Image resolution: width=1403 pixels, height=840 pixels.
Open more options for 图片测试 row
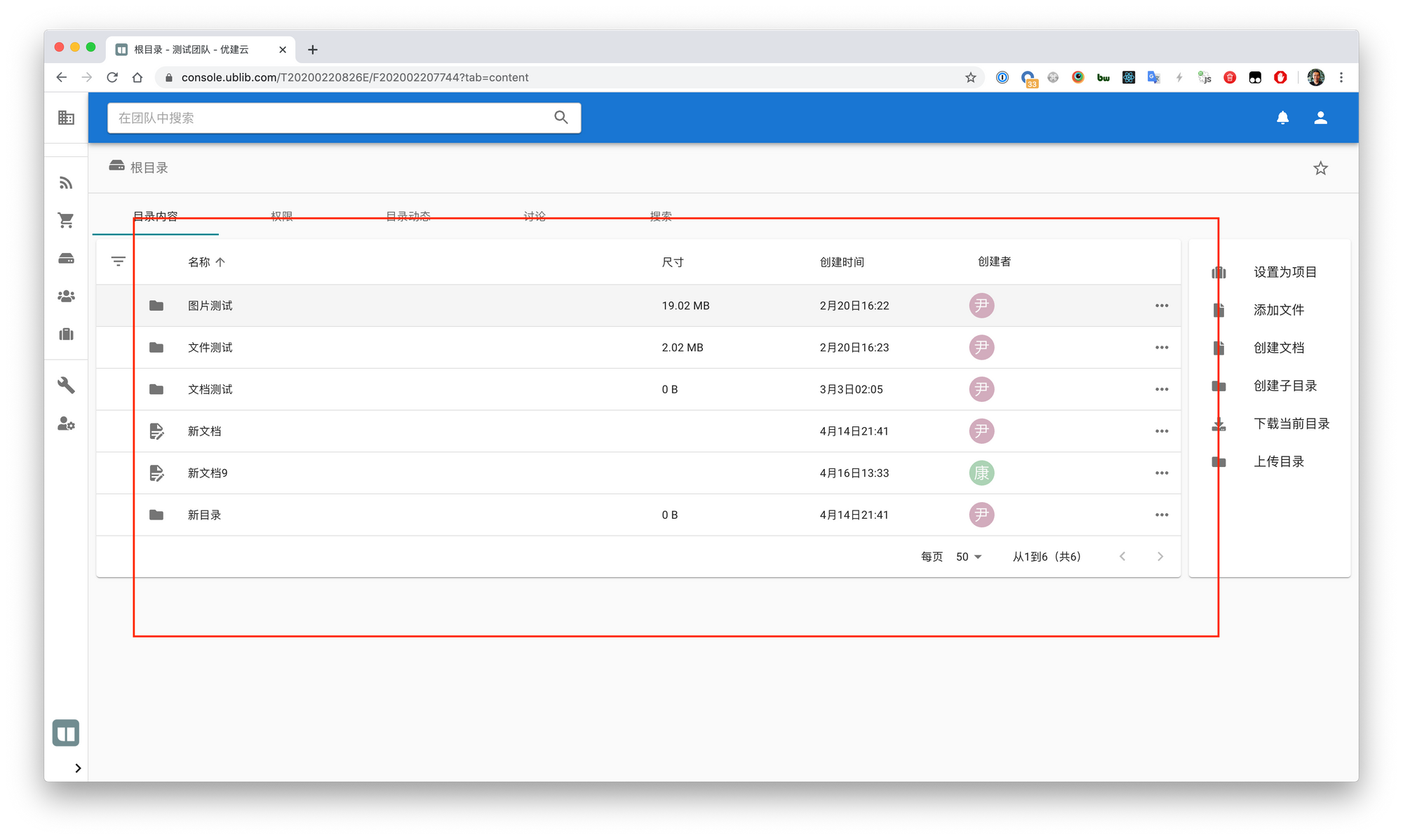pyautogui.click(x=1162, y=306)
